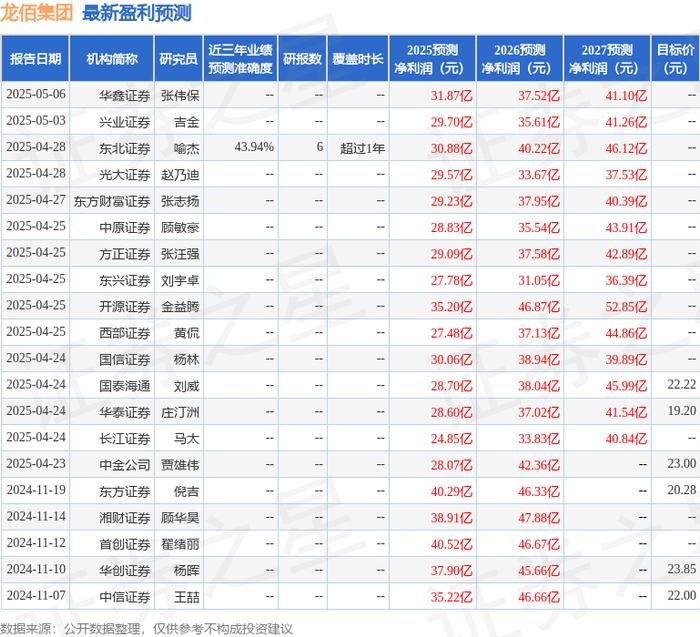Click the 43.94% accuracy value

point(254,147)
